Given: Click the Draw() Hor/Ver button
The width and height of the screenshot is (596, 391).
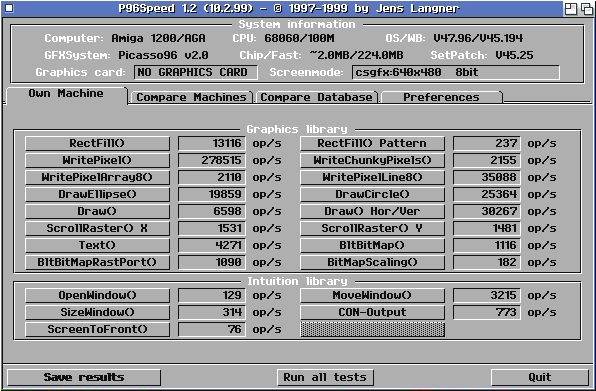Looking at the screenshot, I should click(x=372, y=211).
